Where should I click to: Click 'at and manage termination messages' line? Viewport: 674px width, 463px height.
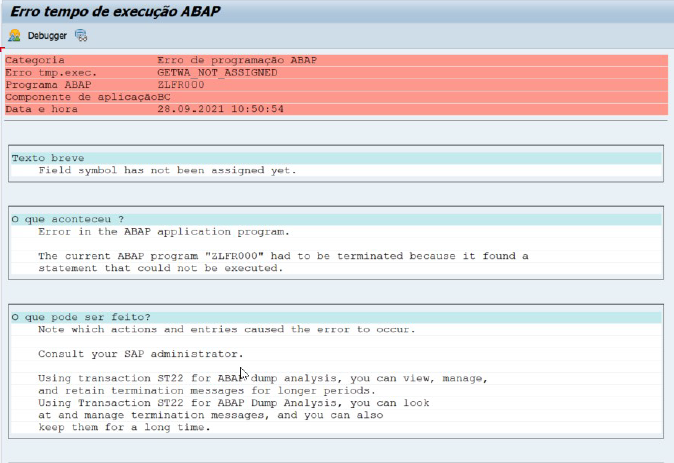[x=211, y=415]
